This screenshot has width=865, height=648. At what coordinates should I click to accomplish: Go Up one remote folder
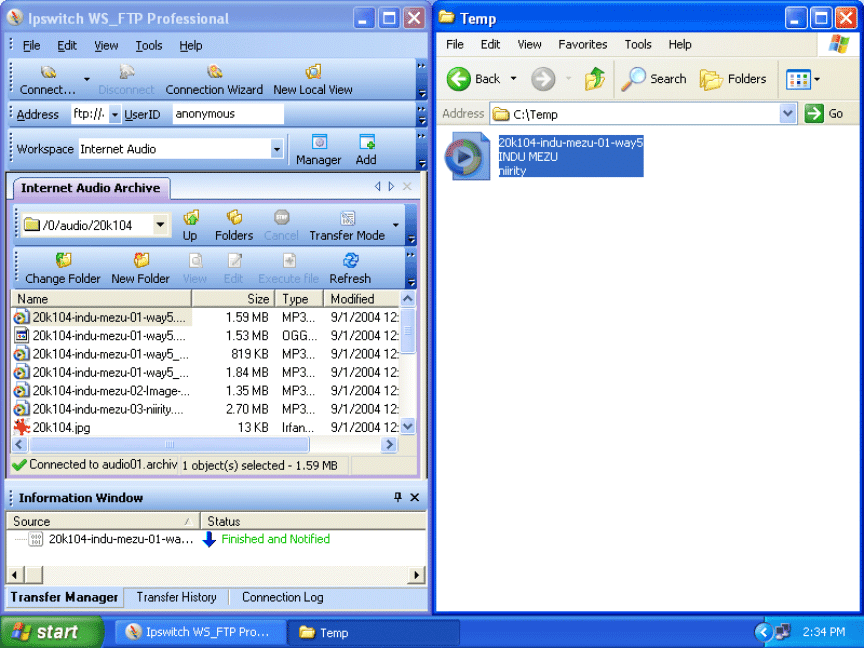(x=190, y=225)
